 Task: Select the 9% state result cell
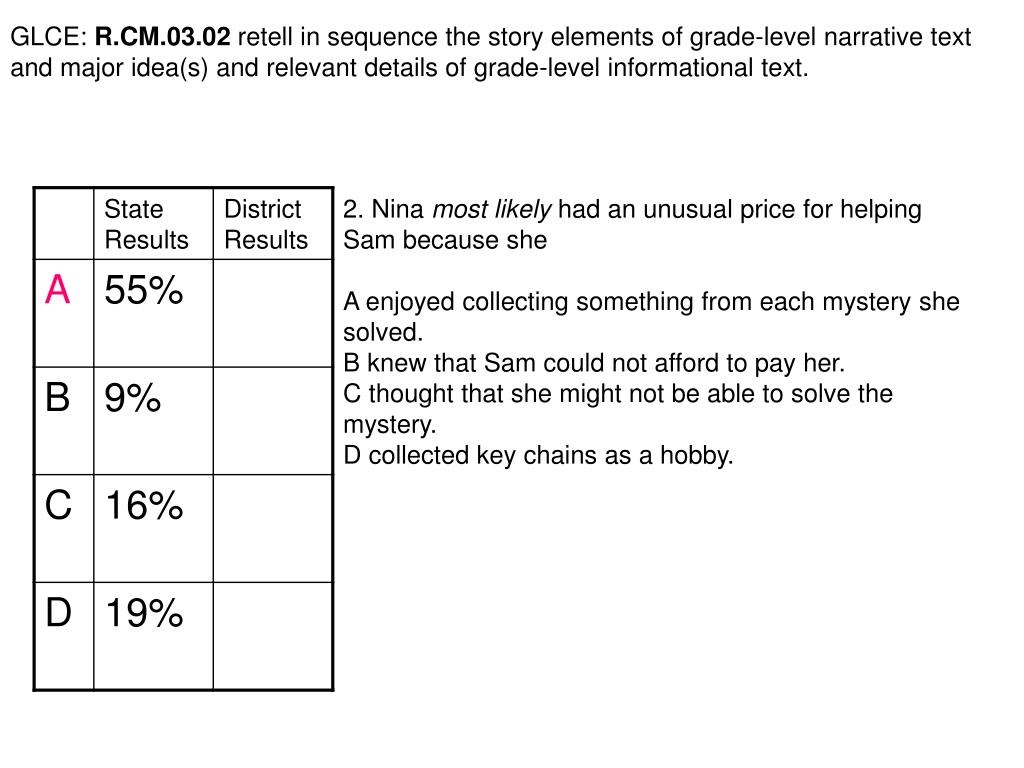tap(153, 421)
